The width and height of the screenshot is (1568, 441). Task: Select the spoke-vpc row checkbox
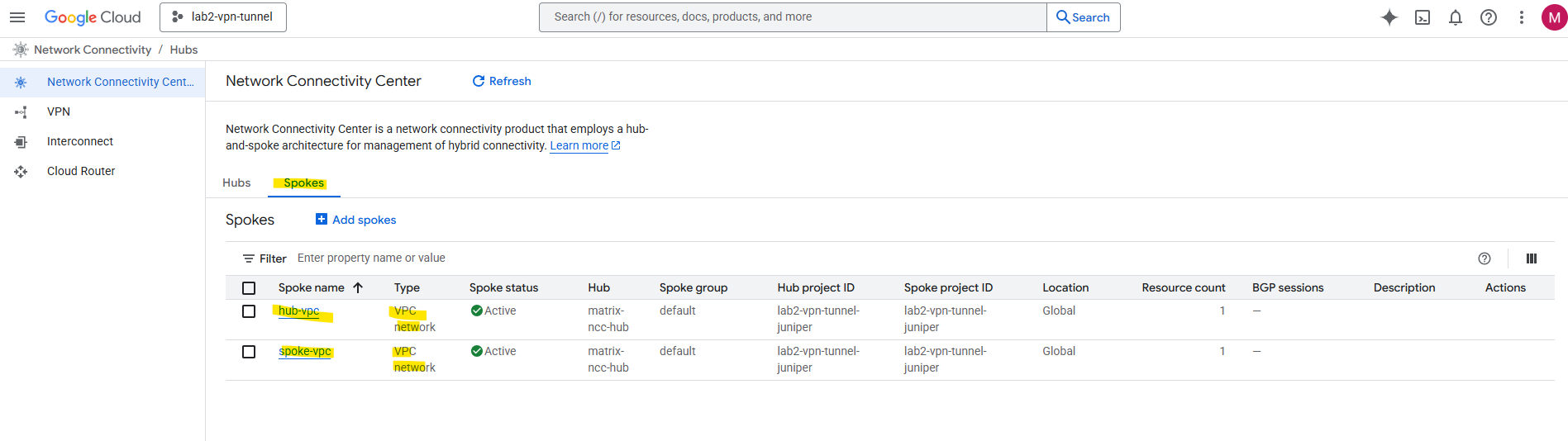click(x=249, y=352)
